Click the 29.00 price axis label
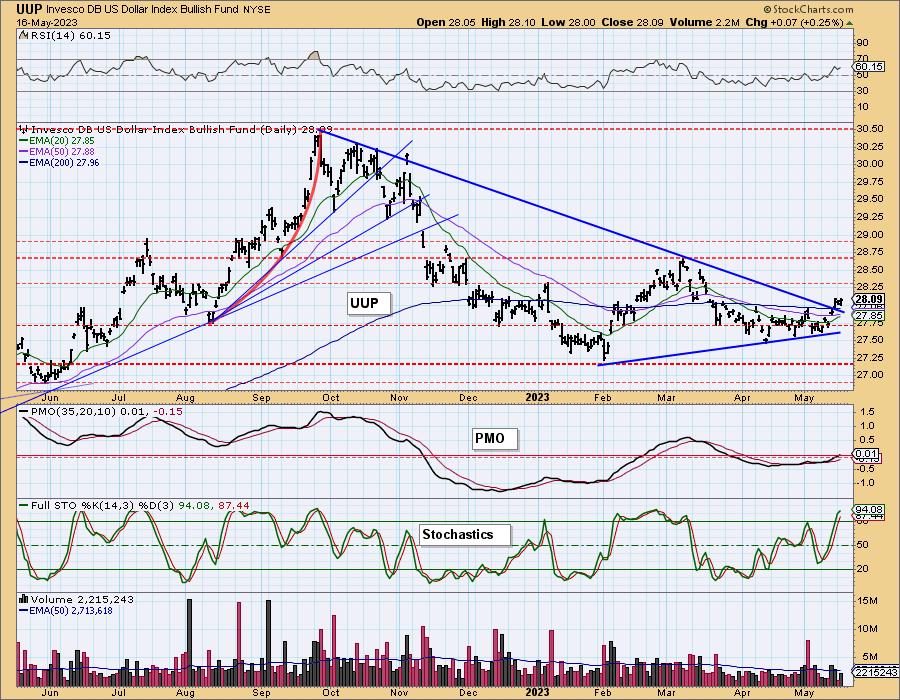 coord(870,235)
